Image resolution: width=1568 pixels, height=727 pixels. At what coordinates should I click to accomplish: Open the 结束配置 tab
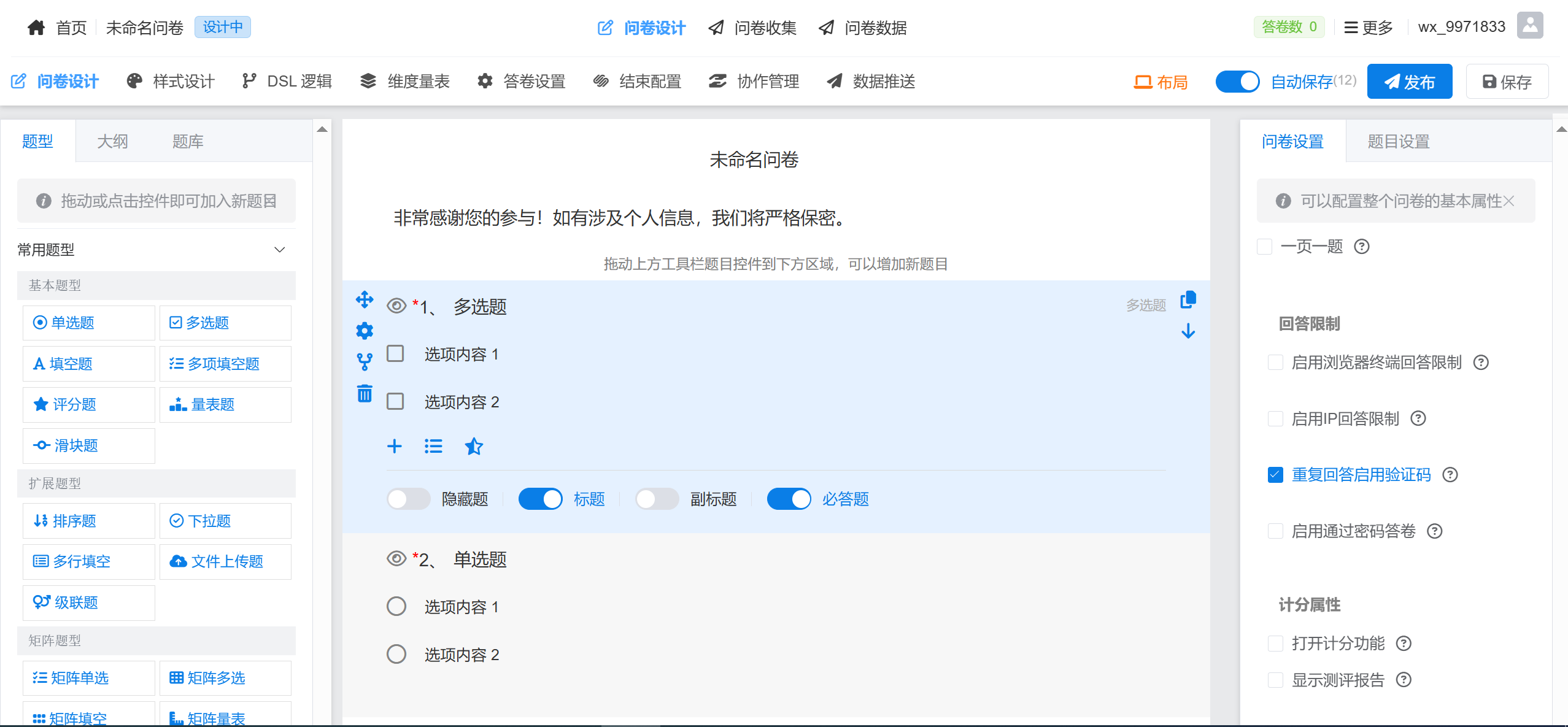[x=637, y=81]
